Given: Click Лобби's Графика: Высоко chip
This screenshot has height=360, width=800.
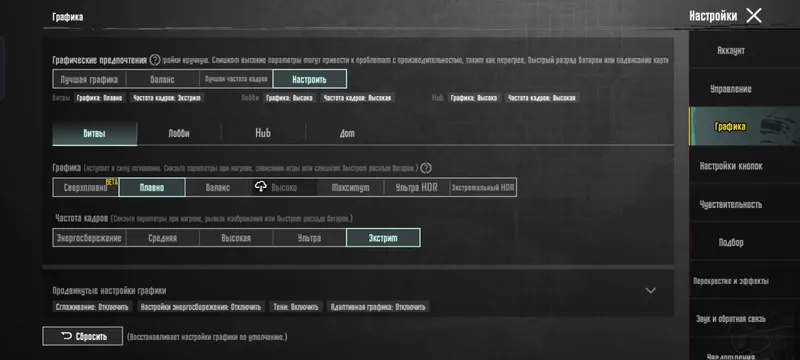Looking at the screenshot, I should (x=289, y=97).
